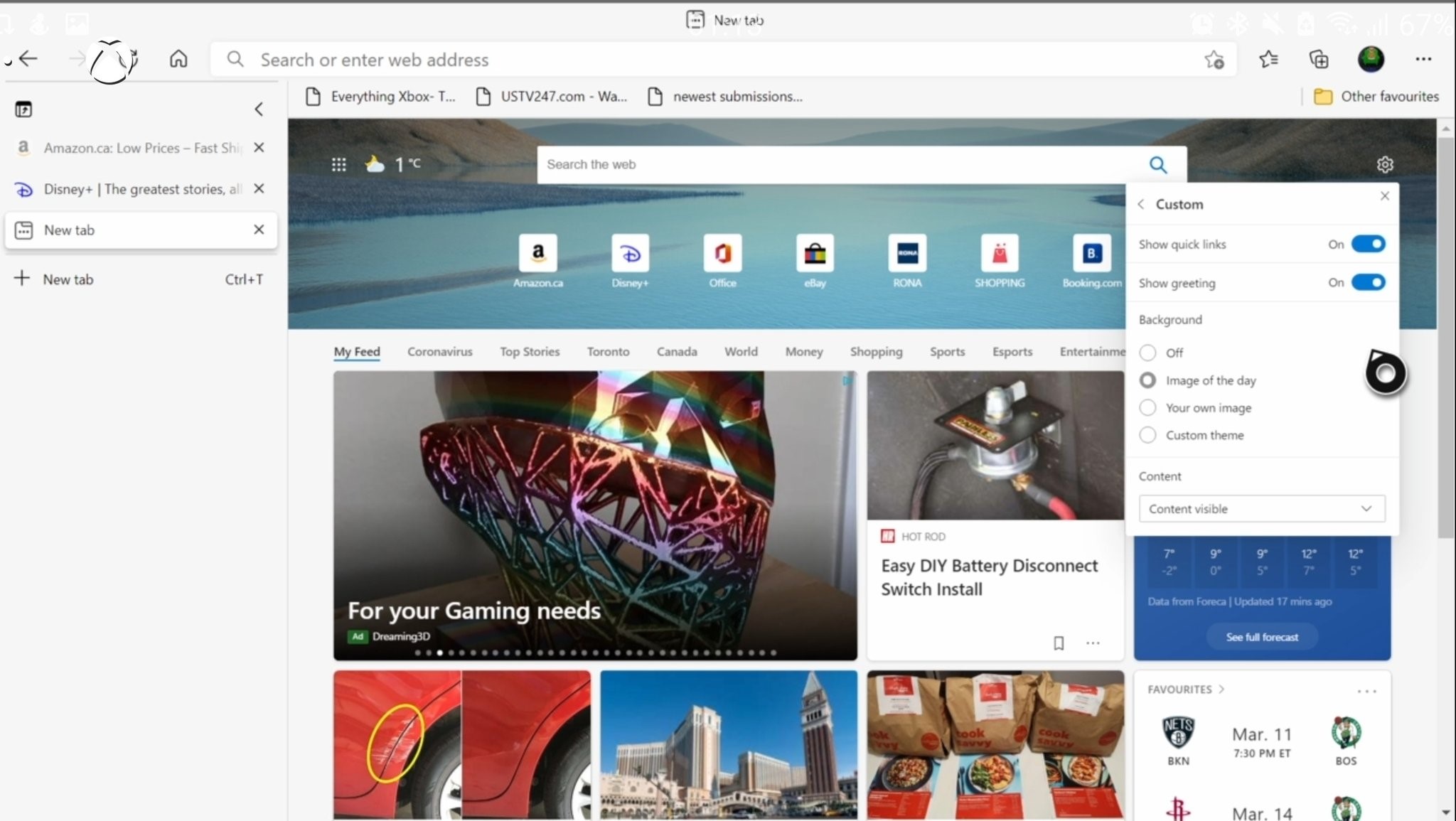Open FAVOURITES card ellipsis options
Image resolution: width=1456 pixels, height=821 pixels.
click(1366, 691)
